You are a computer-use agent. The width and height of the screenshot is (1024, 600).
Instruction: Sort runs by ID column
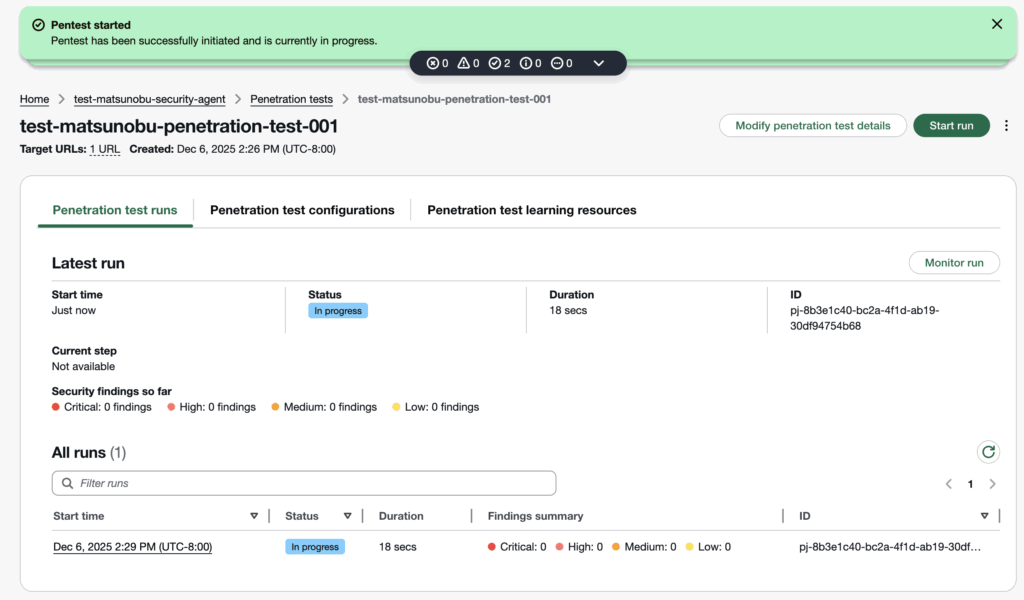click(984, 516)
